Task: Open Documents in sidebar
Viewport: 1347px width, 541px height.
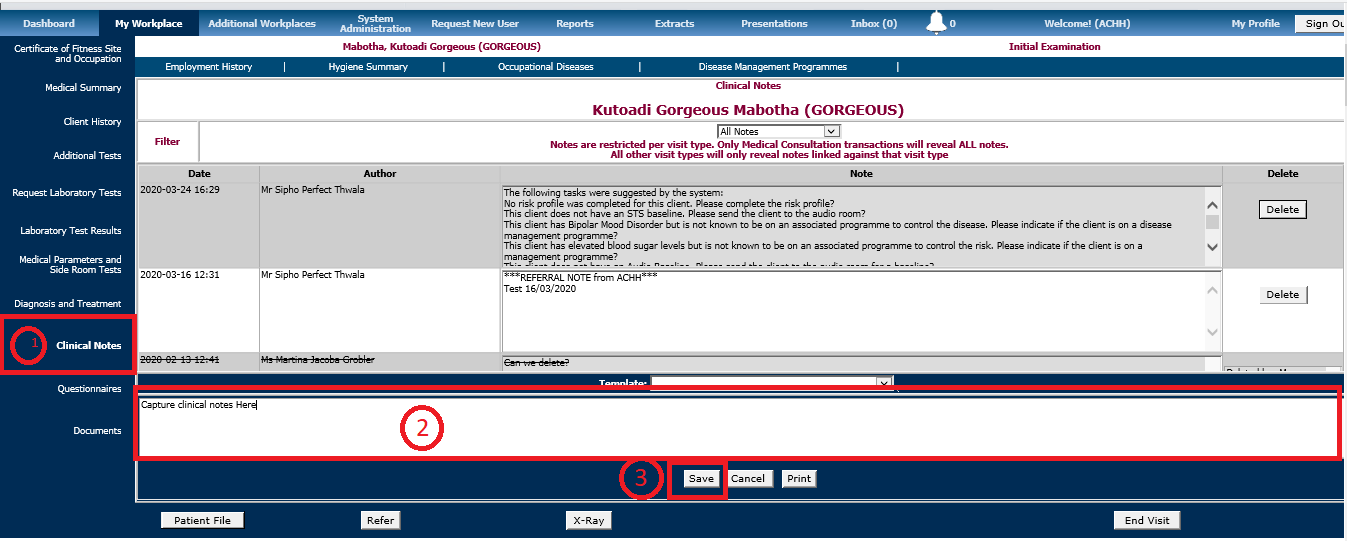Action: click(x=97, y=431)
